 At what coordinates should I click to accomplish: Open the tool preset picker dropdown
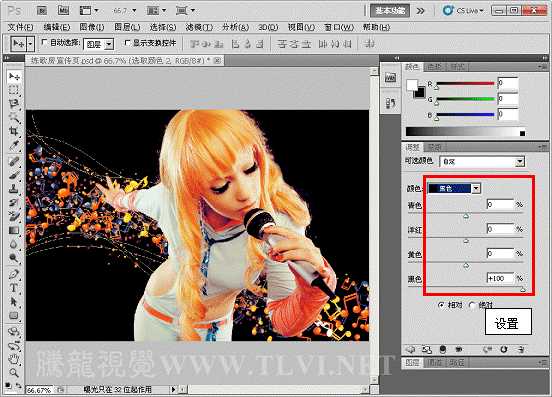31,44
